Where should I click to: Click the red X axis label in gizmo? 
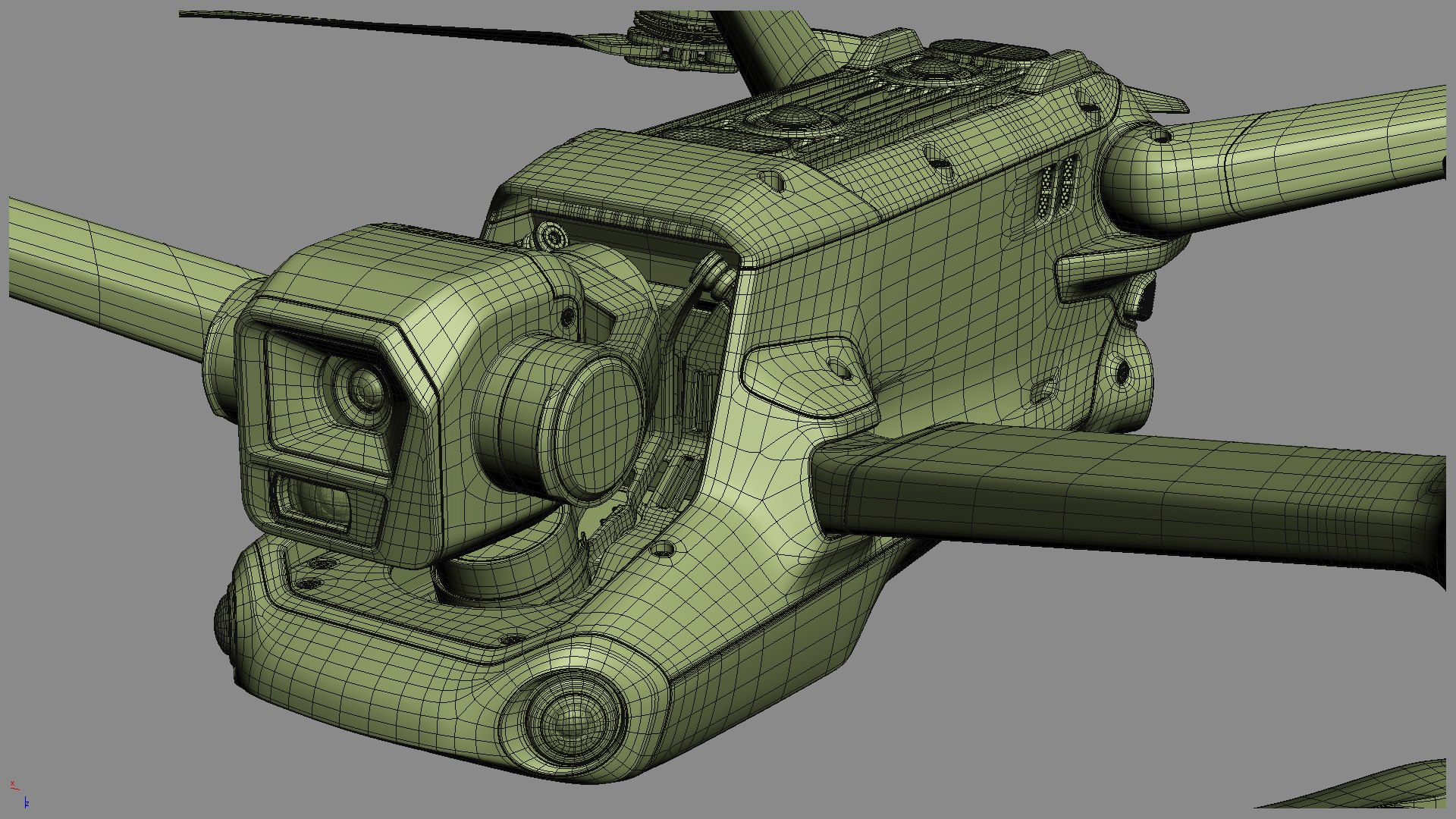pyautogui.click(x=13, y=783)
